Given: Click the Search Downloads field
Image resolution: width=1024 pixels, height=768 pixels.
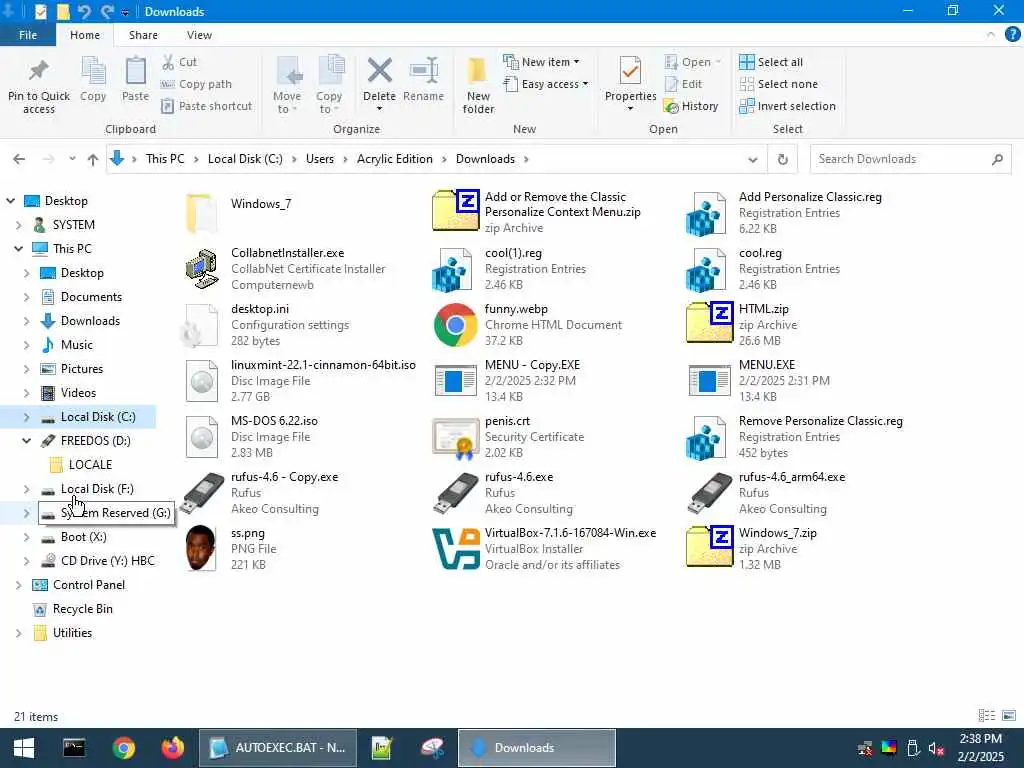Looking at the screenshot, I should [x=910, y=159].
